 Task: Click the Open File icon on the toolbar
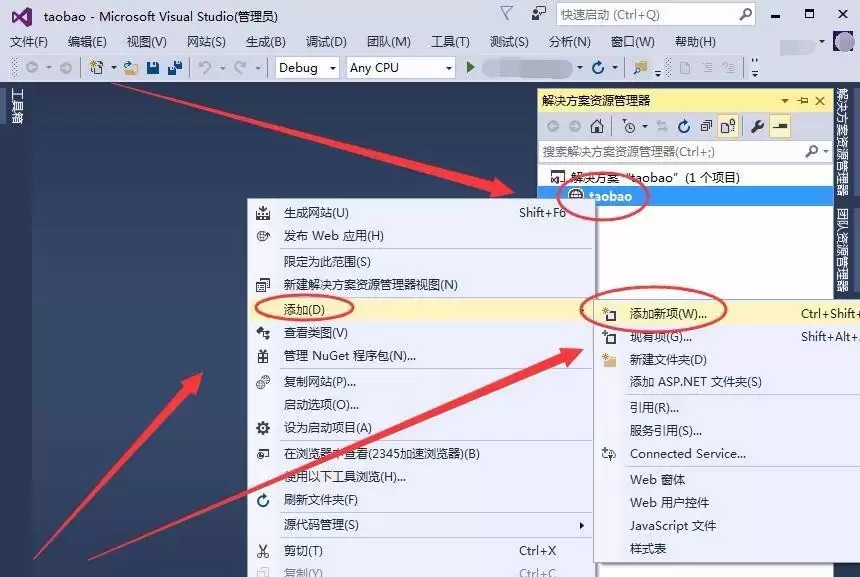tap(130, 68)
